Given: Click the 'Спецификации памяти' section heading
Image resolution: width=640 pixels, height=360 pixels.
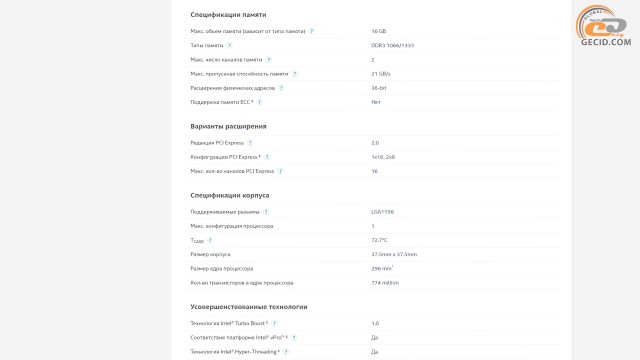Looking at the screenshot, I should pos(228,15).
